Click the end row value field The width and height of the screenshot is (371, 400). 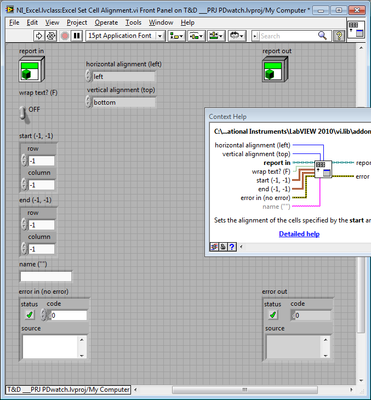click(41, 225)
